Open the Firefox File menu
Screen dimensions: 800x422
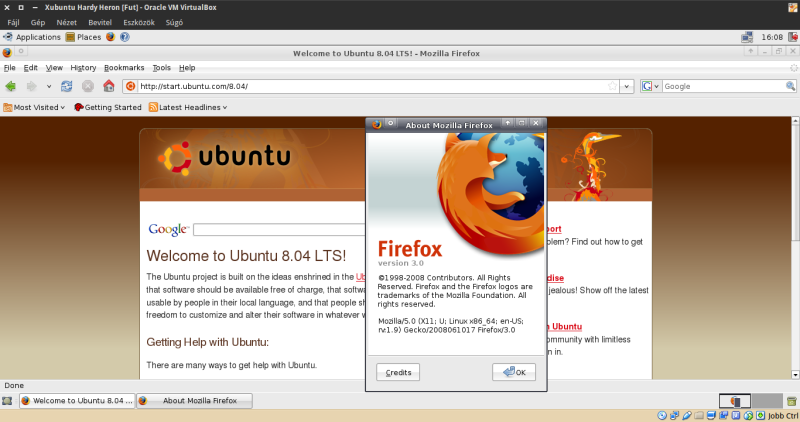[x=10, y=67]
